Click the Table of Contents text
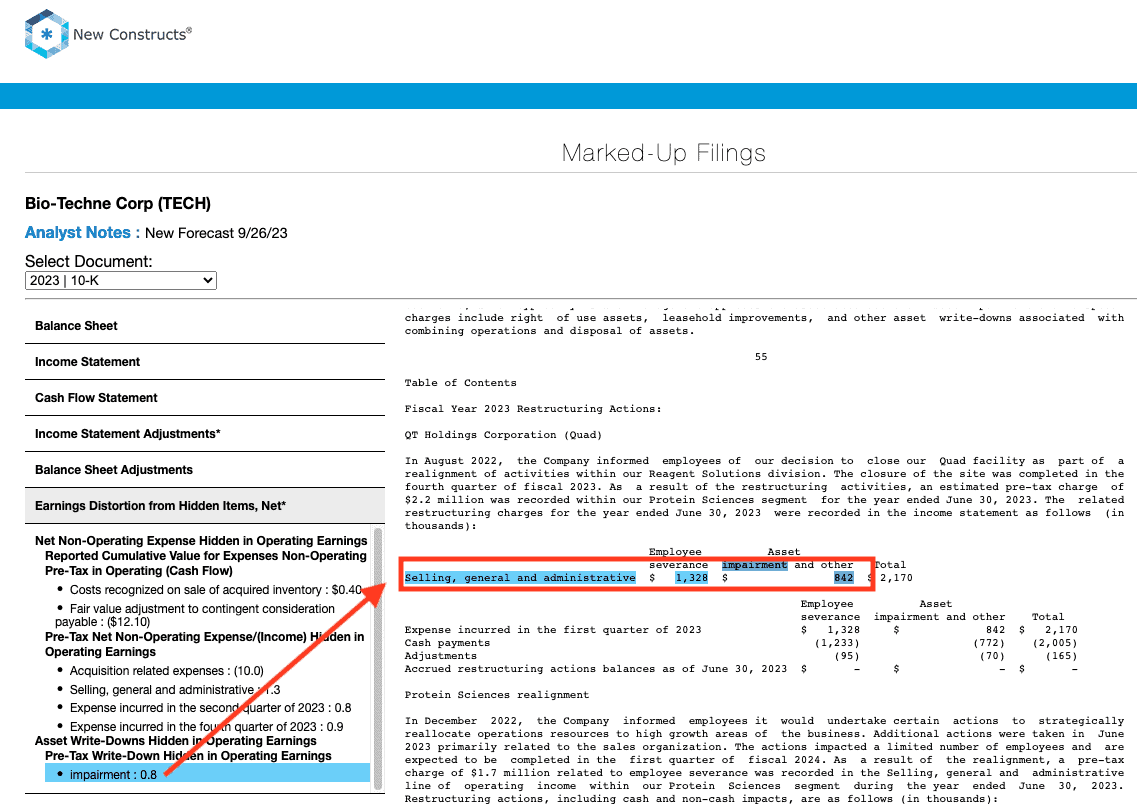 coord(460,383)
